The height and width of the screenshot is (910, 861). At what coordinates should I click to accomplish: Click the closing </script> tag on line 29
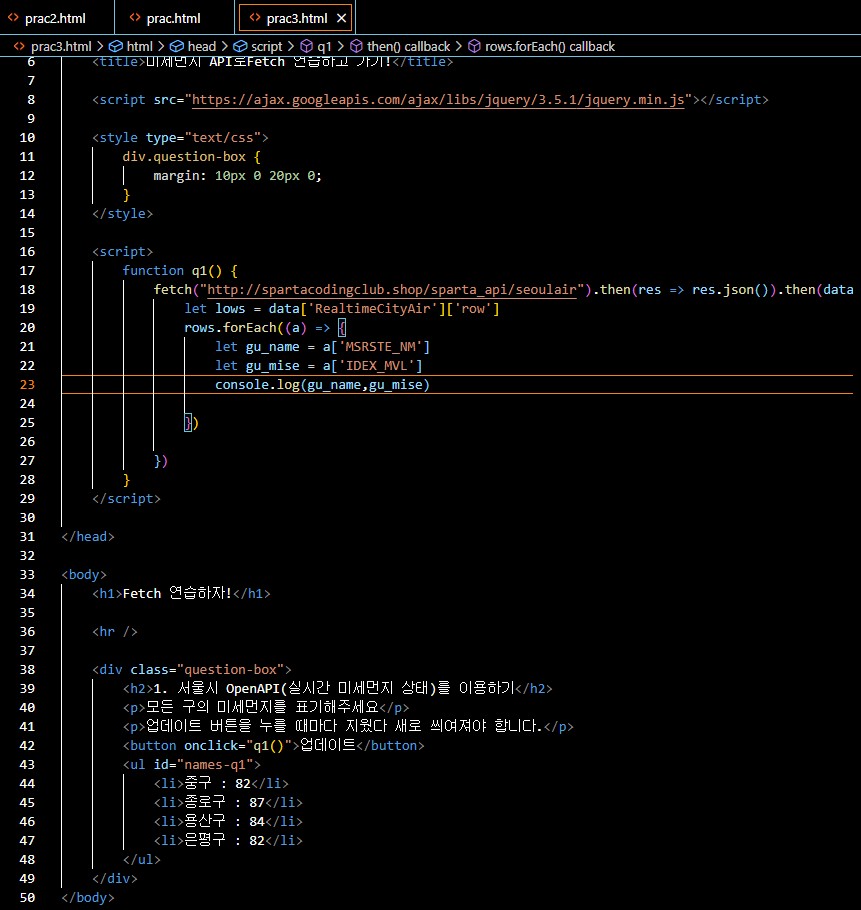[x=126, y=499]
